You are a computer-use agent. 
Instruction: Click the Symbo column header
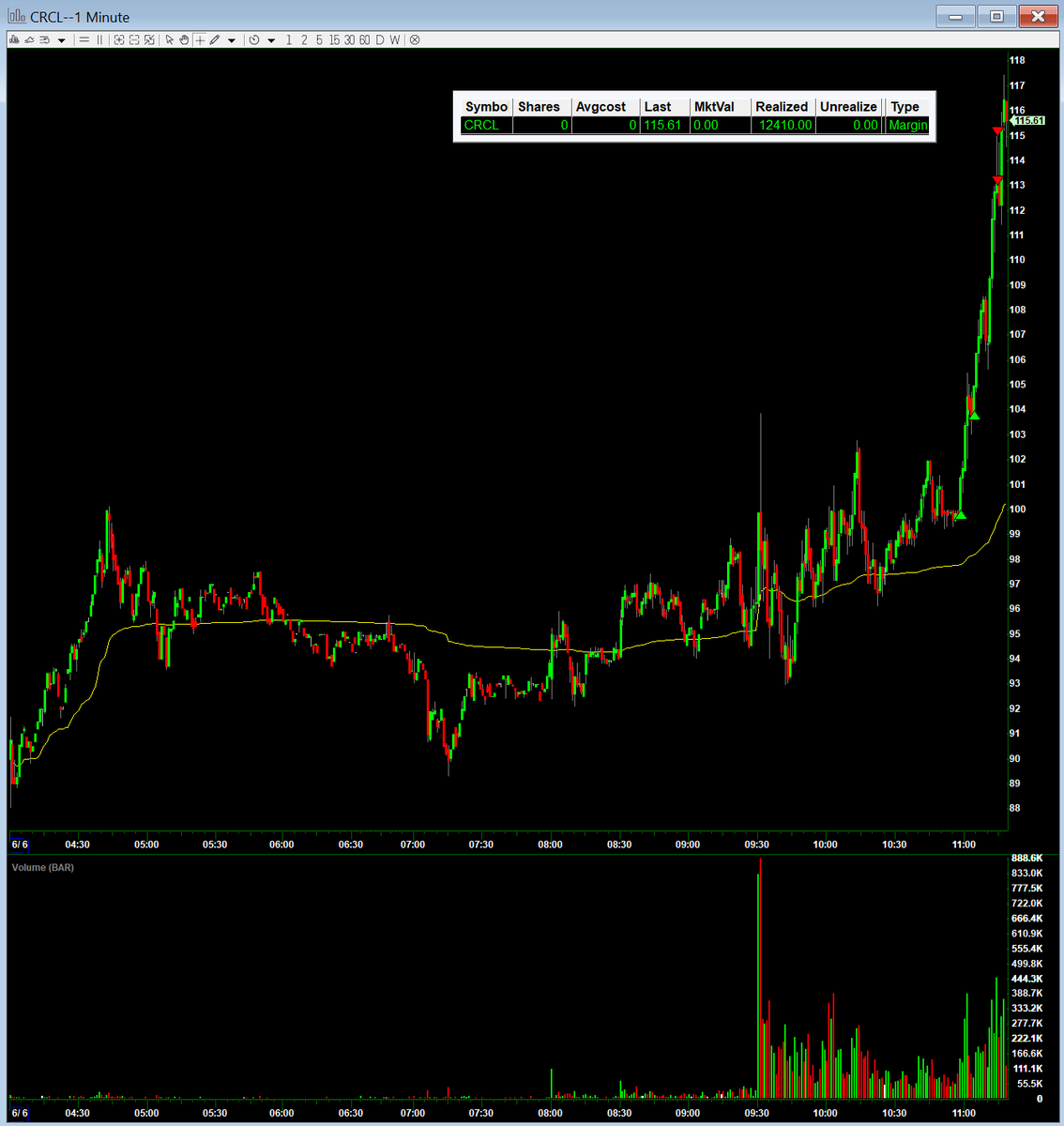[486, 107]
